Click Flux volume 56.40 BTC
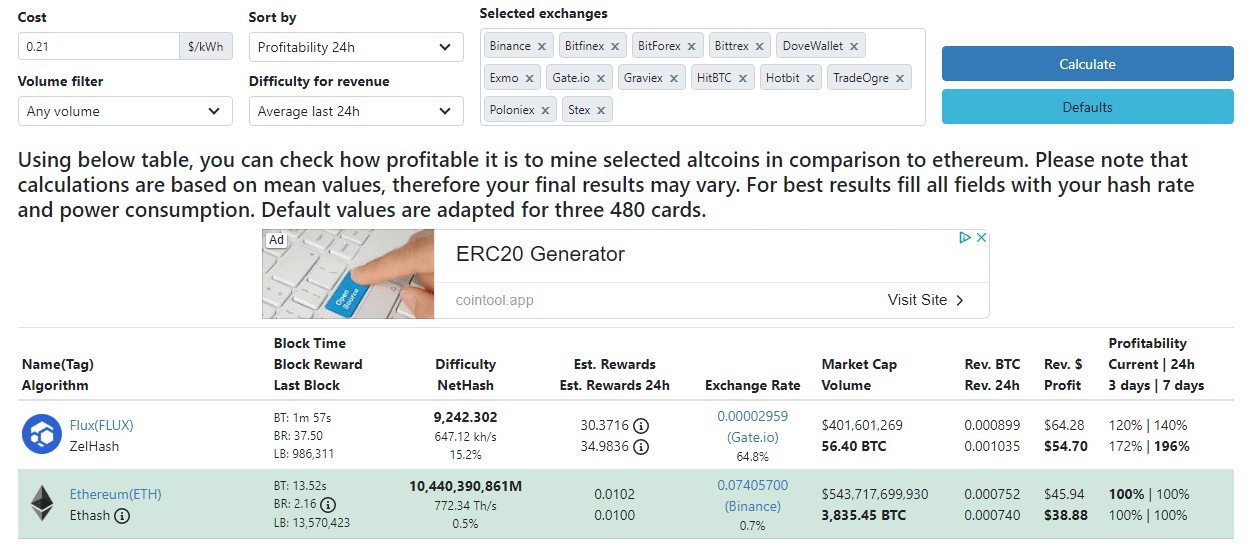This screenshot has width=1260, height=549. click(x=853, y=446)
